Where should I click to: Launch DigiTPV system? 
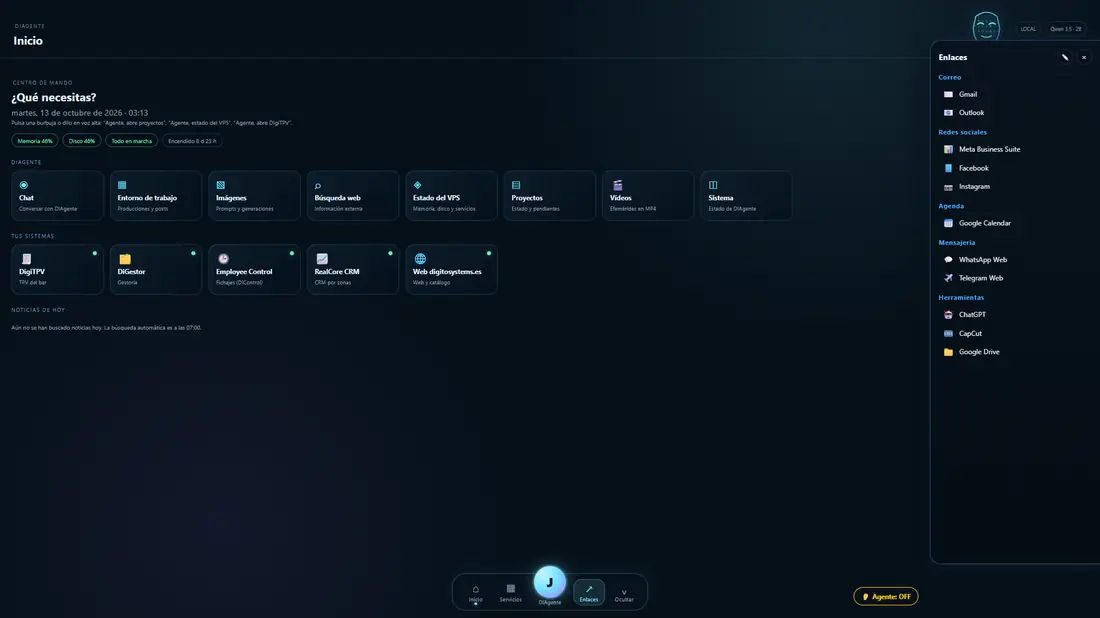[x=58, y=269]
